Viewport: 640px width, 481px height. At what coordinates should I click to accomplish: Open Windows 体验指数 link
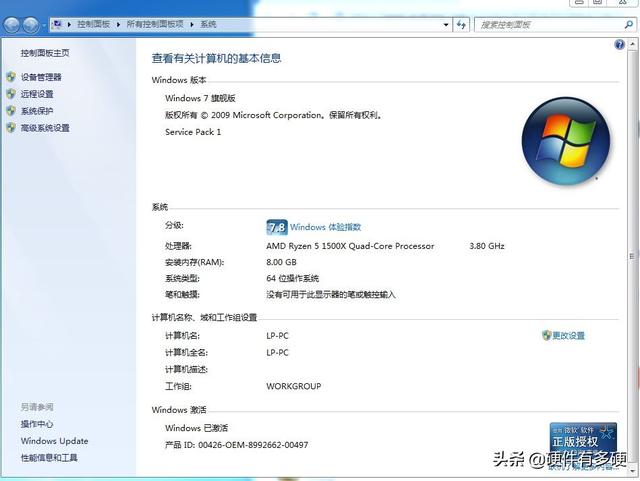click(326, 227)
